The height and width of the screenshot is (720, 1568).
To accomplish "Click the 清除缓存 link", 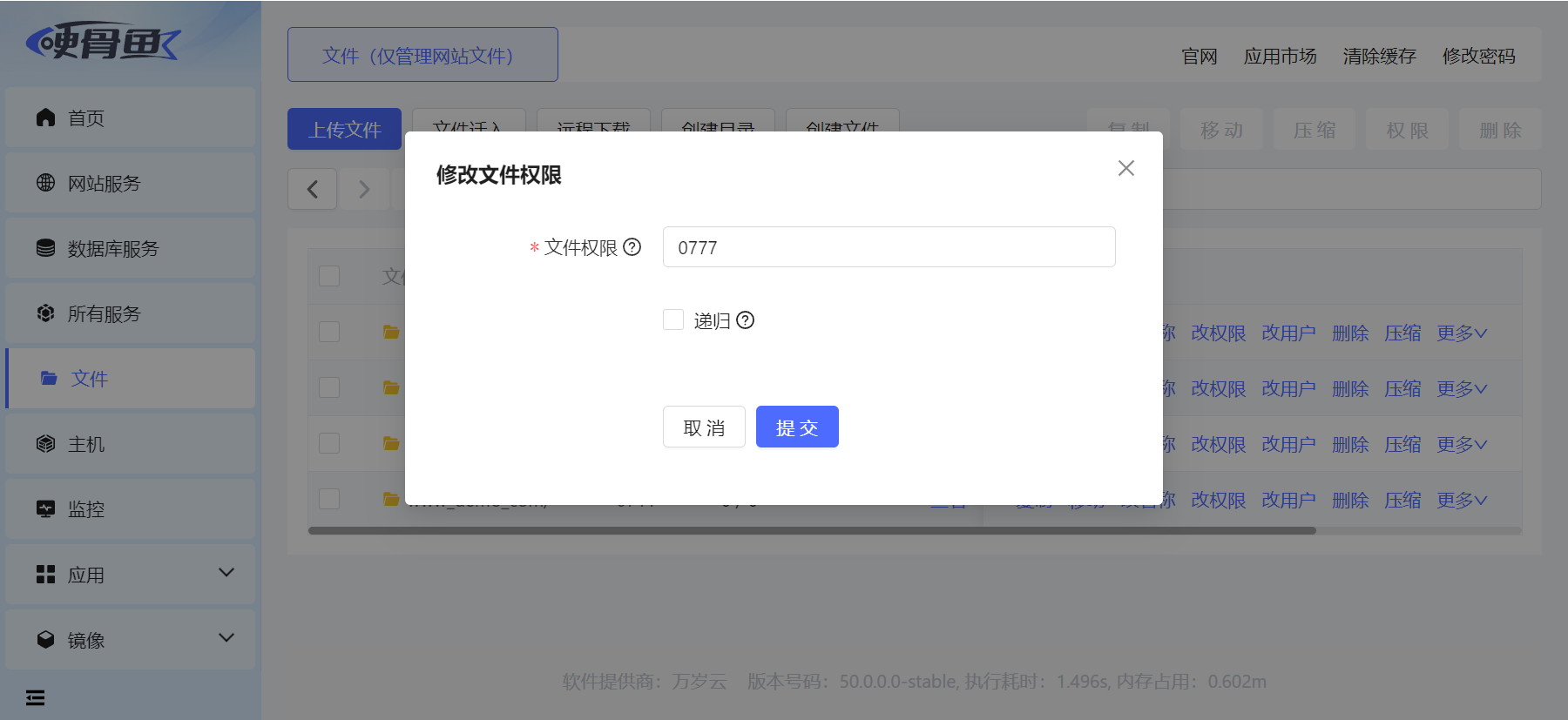I will tap(1380, 56).
